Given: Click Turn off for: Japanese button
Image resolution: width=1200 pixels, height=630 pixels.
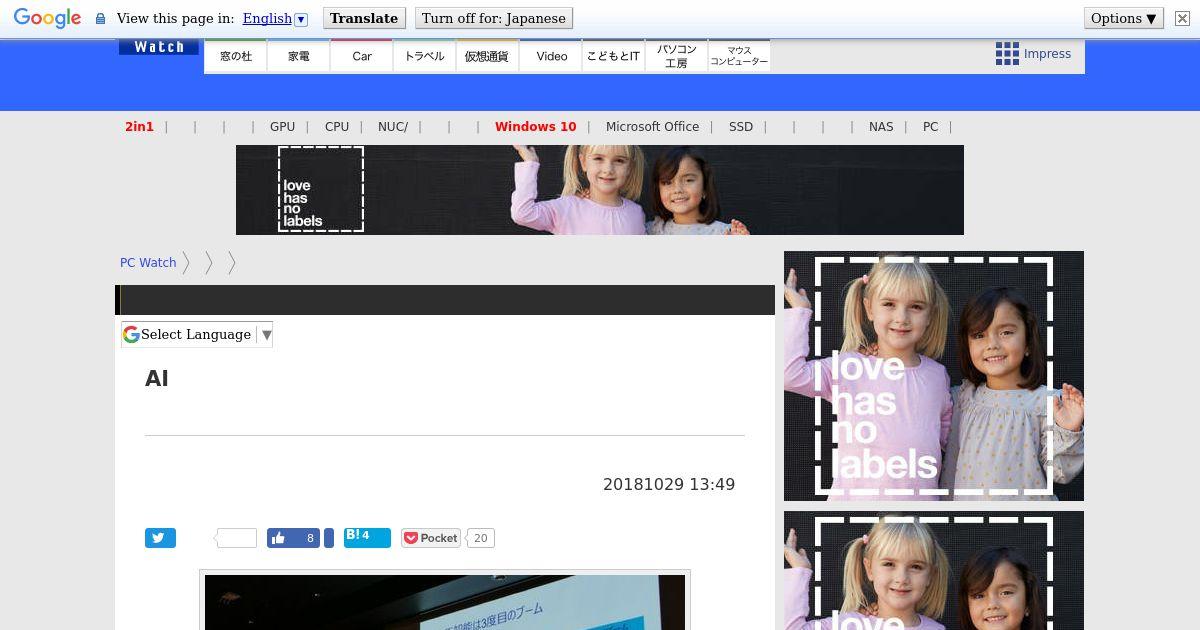Looking at the screenshot, I should [x=494, y=18].
